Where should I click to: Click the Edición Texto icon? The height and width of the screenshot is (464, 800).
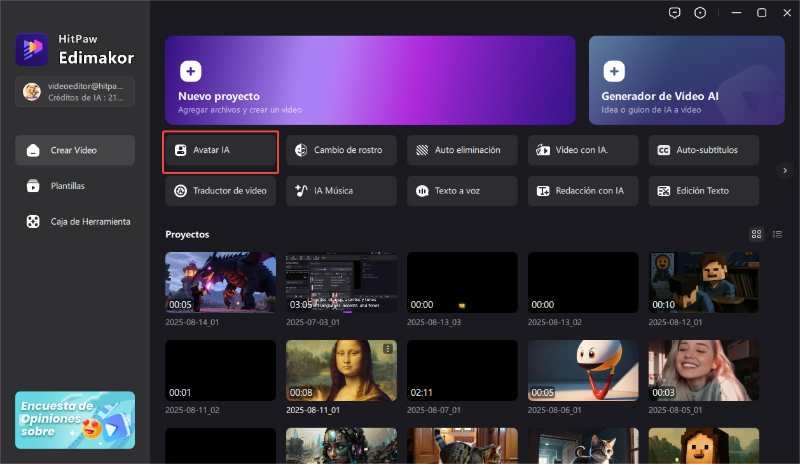tap(663, 191)
